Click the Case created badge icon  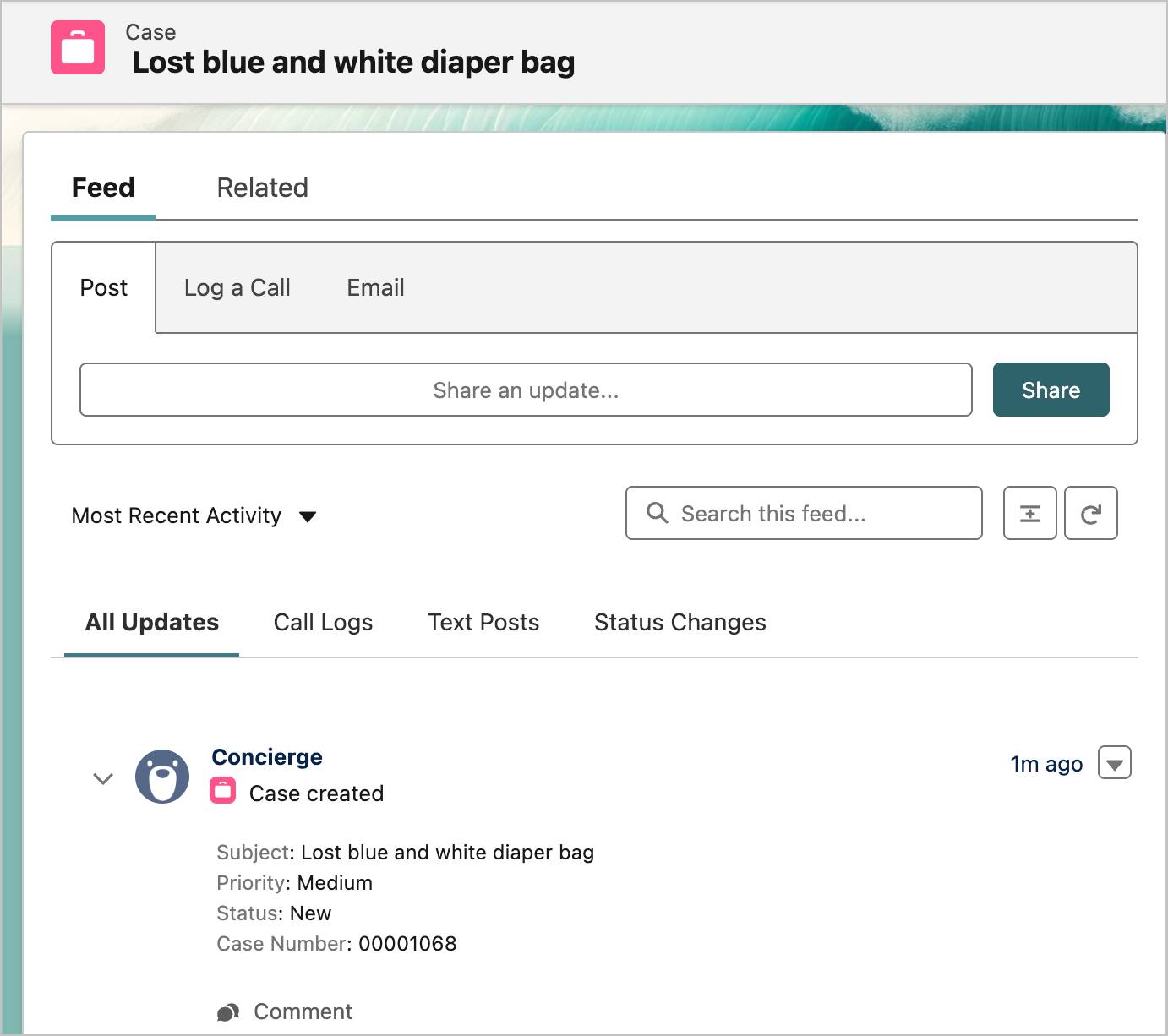click(222, 793)
